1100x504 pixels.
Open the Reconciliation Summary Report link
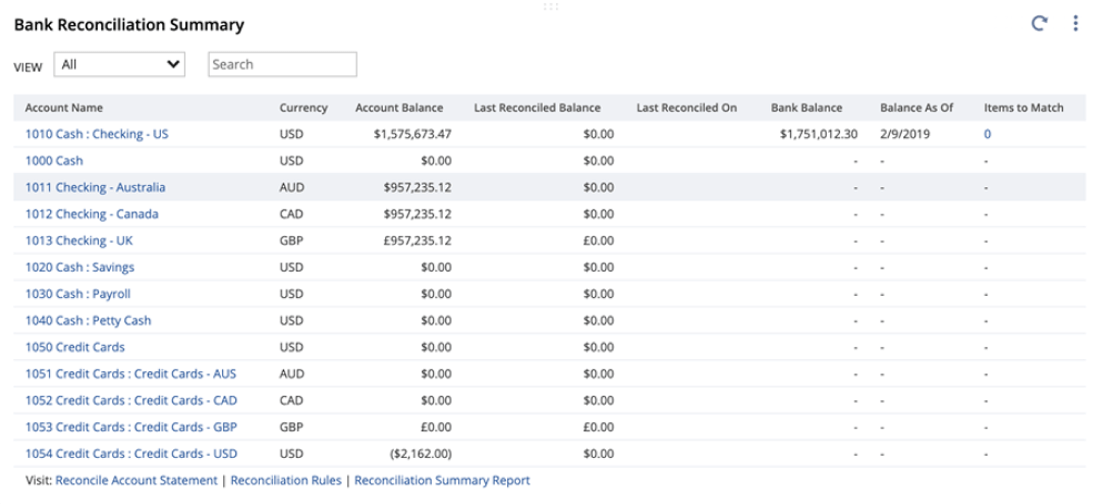(x=442, y=480)
